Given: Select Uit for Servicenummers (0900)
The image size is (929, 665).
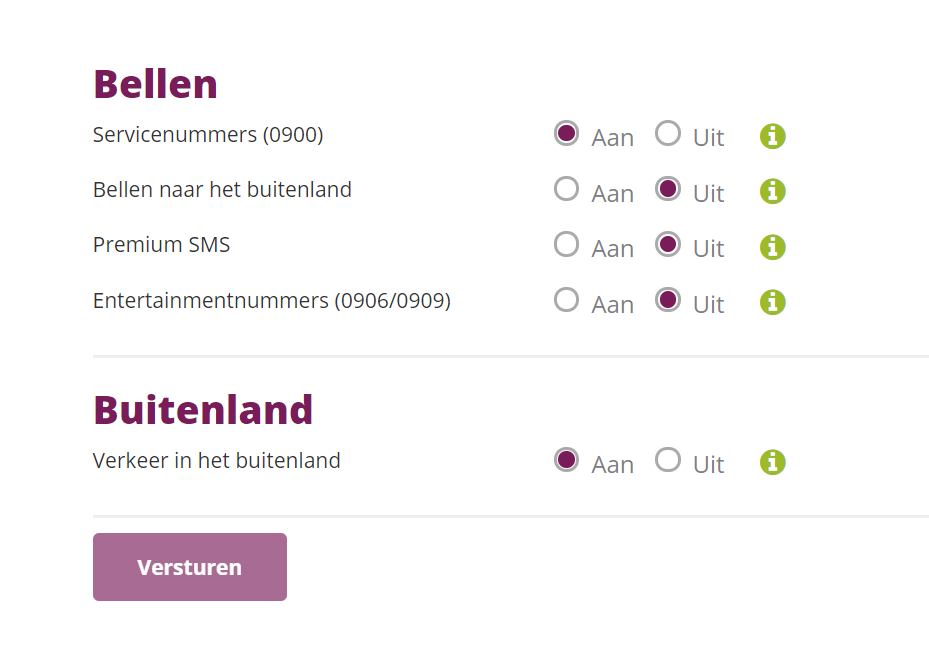Looking at the screenshot, I should coord(668,134).
